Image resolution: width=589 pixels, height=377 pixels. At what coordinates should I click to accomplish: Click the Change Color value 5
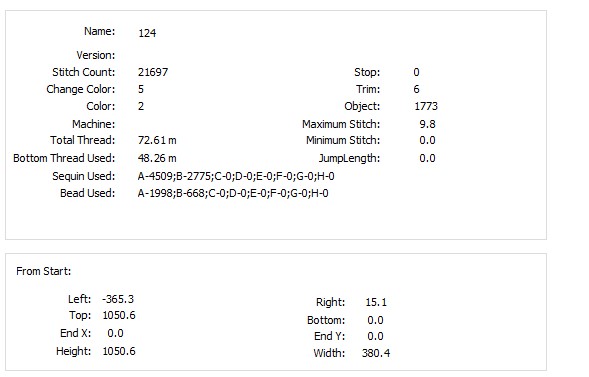141,89
